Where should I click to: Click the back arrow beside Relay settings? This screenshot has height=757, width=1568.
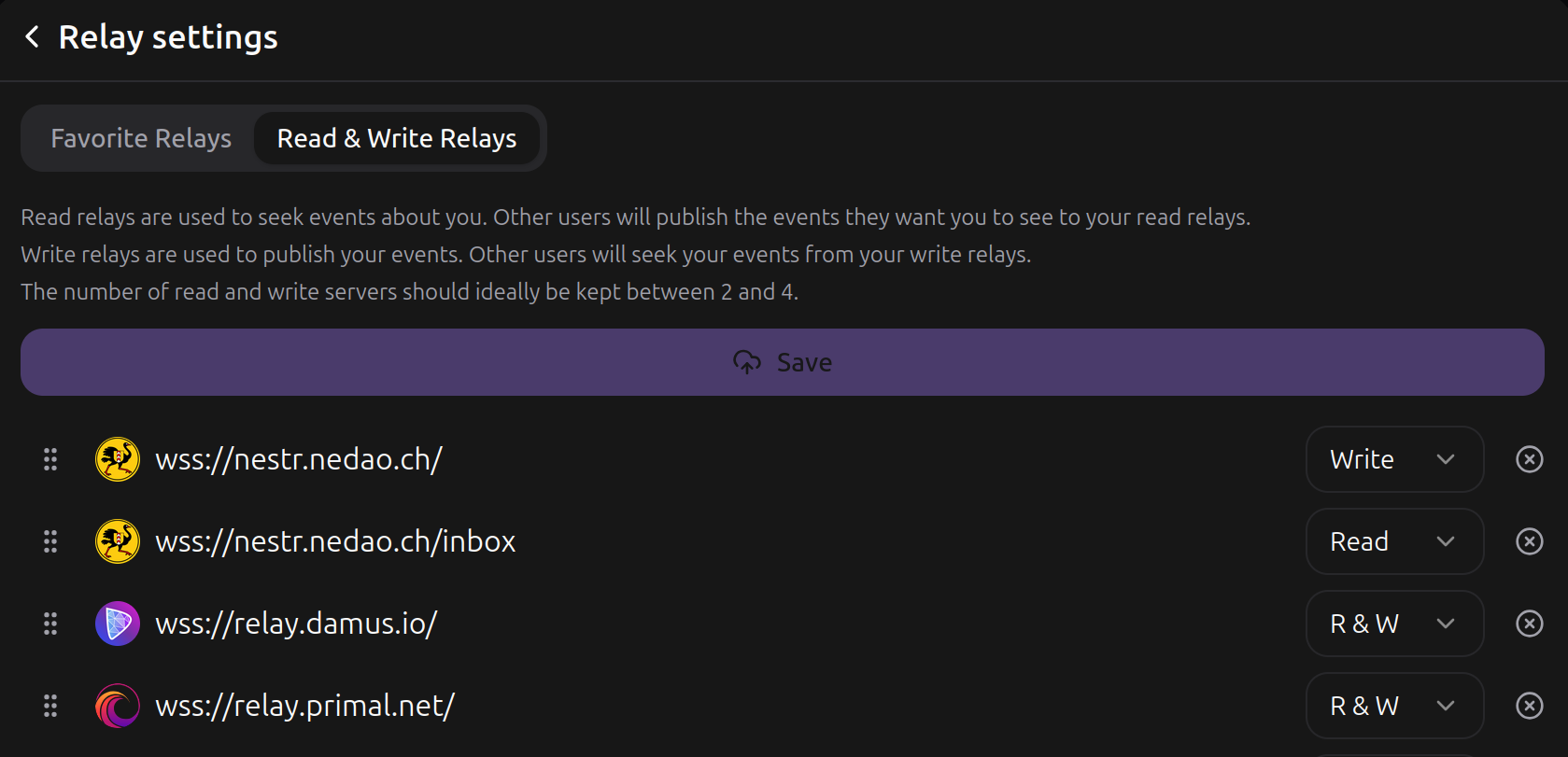pyautogui.click(x=33, y=36)
